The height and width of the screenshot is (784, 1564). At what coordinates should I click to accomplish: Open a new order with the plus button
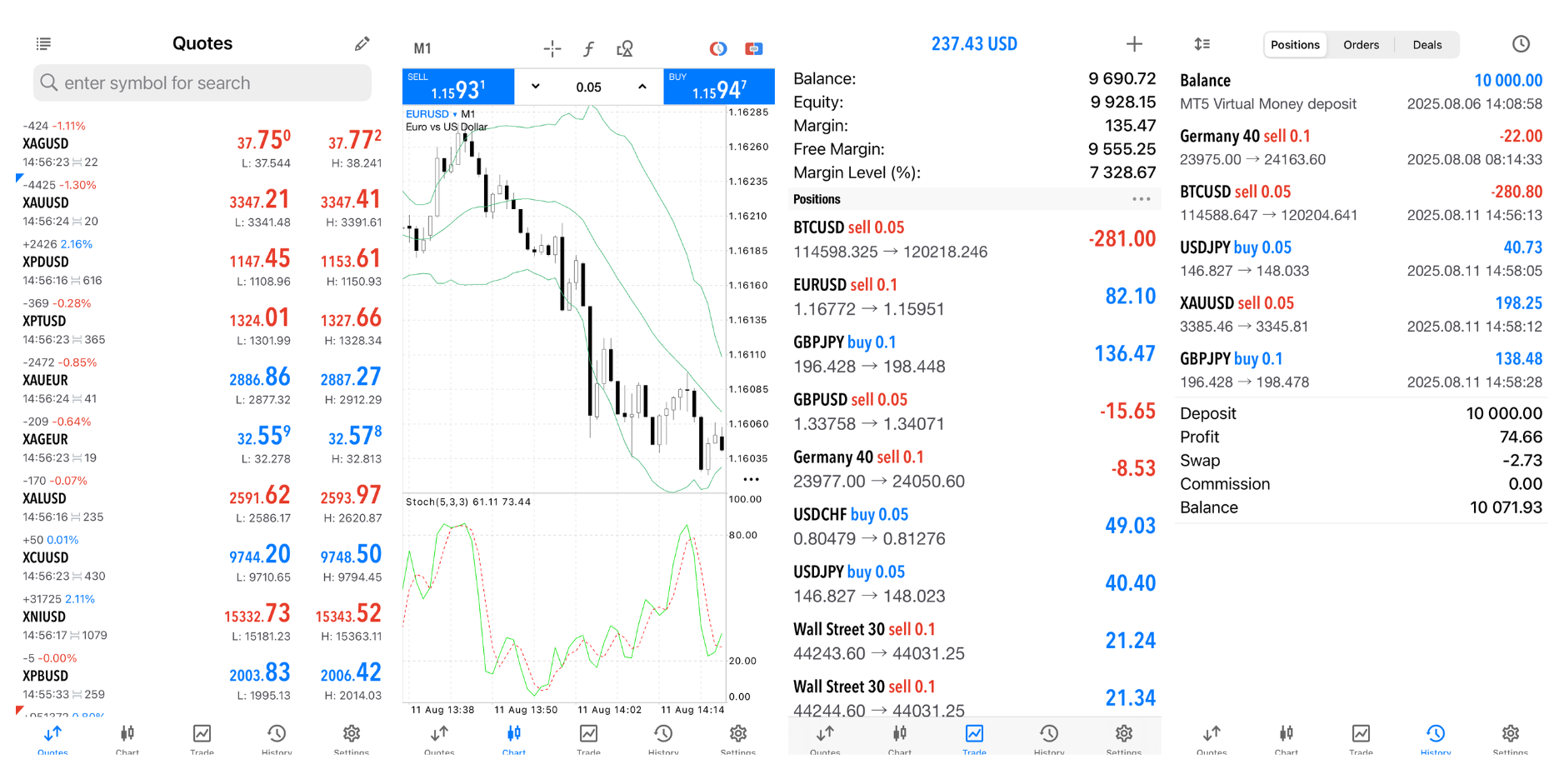(1135, 42)
